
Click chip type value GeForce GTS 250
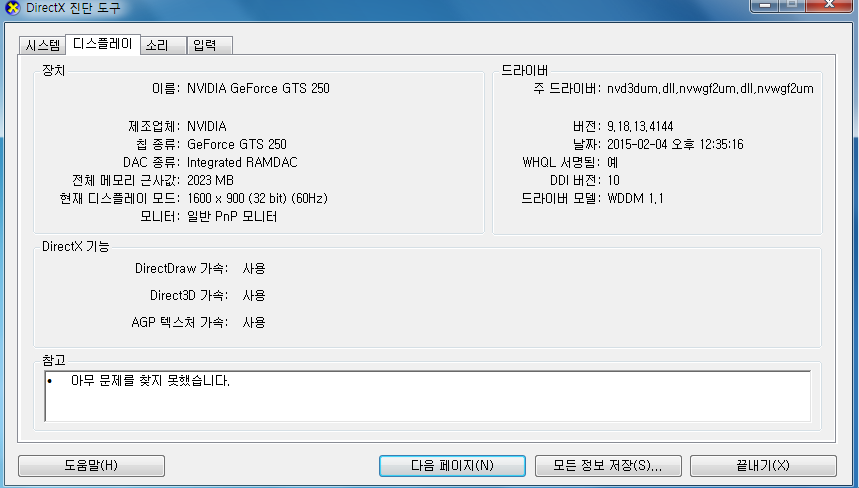coord(237,145)
